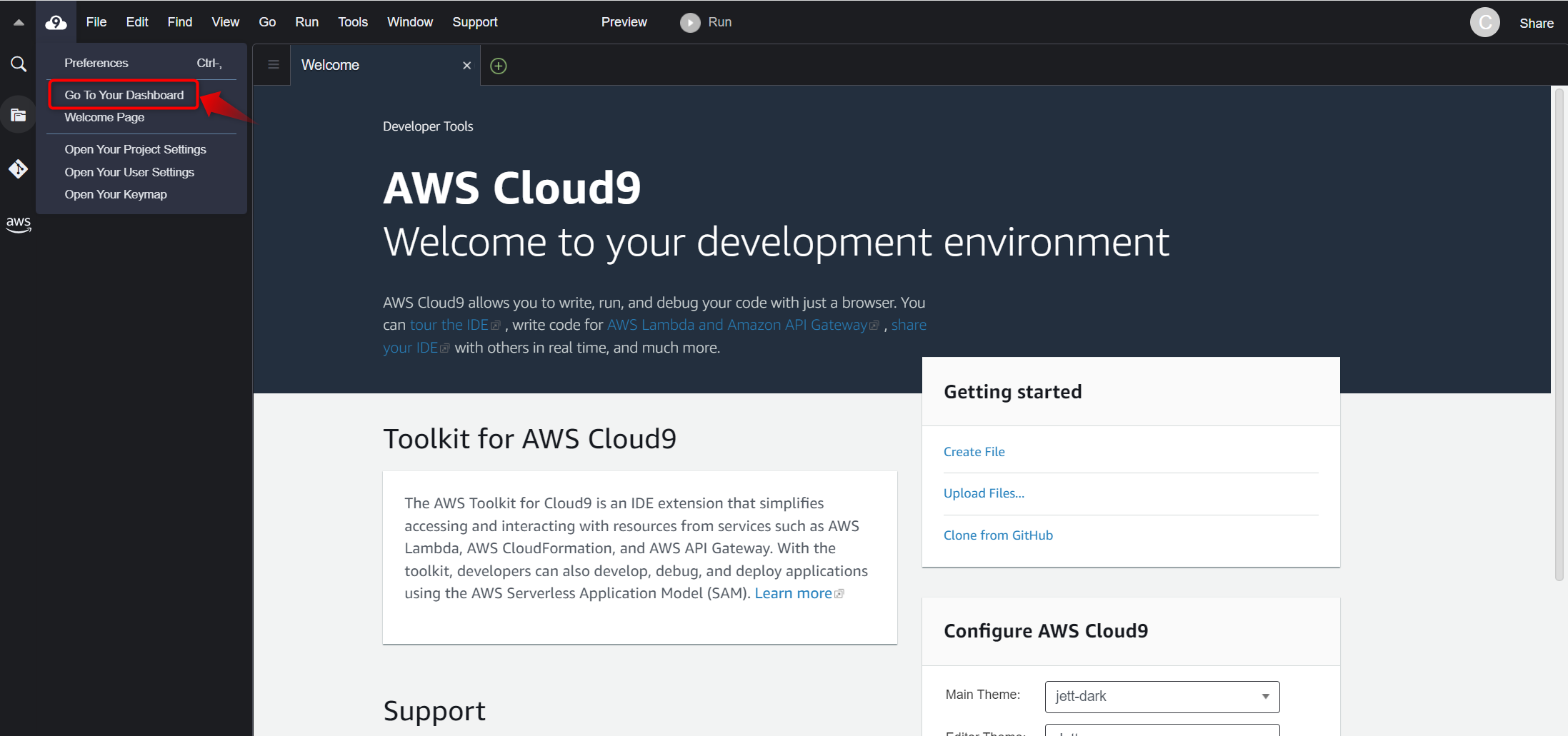The height and width of the screenshot is (736, 1568).
Task: Collapse the menu bar with the up arrow
Action: 19,23
